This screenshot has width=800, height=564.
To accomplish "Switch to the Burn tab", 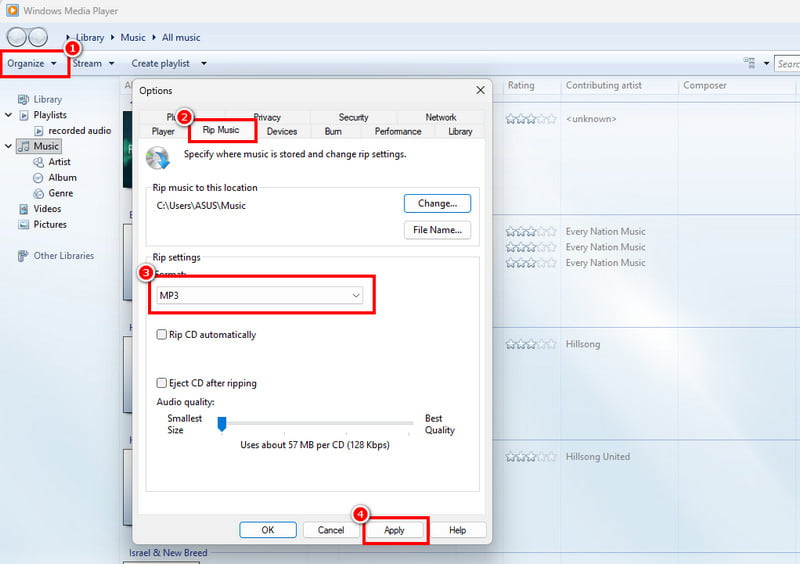I will click(333, 132).
